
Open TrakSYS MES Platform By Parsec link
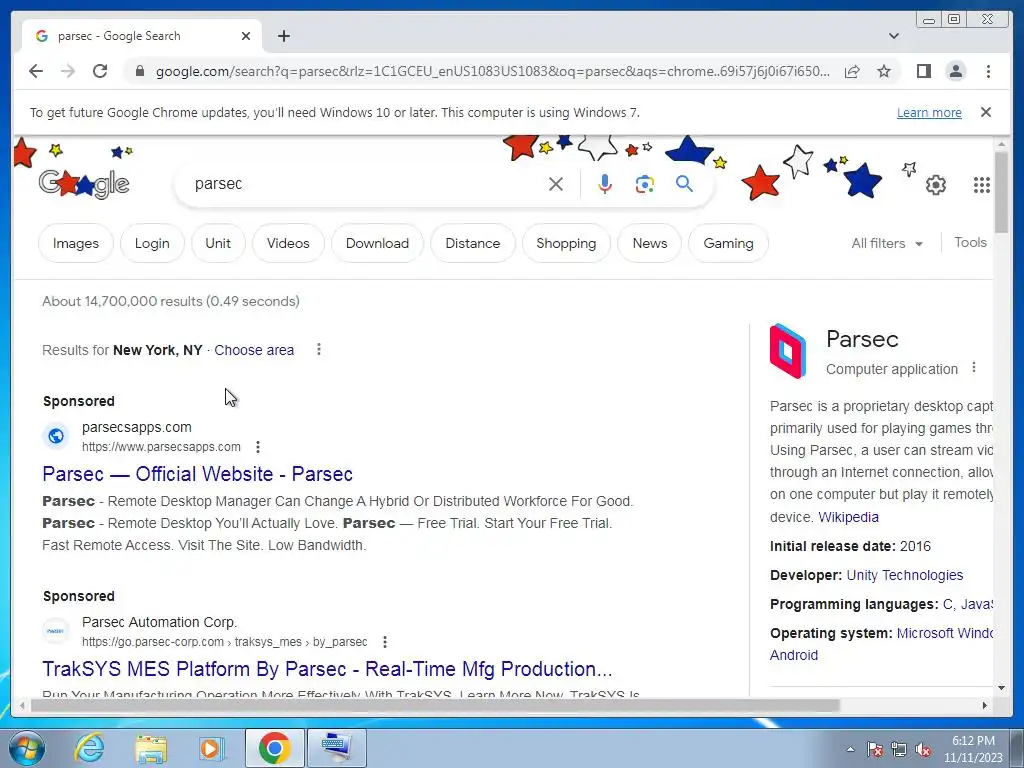pos(327,669)
